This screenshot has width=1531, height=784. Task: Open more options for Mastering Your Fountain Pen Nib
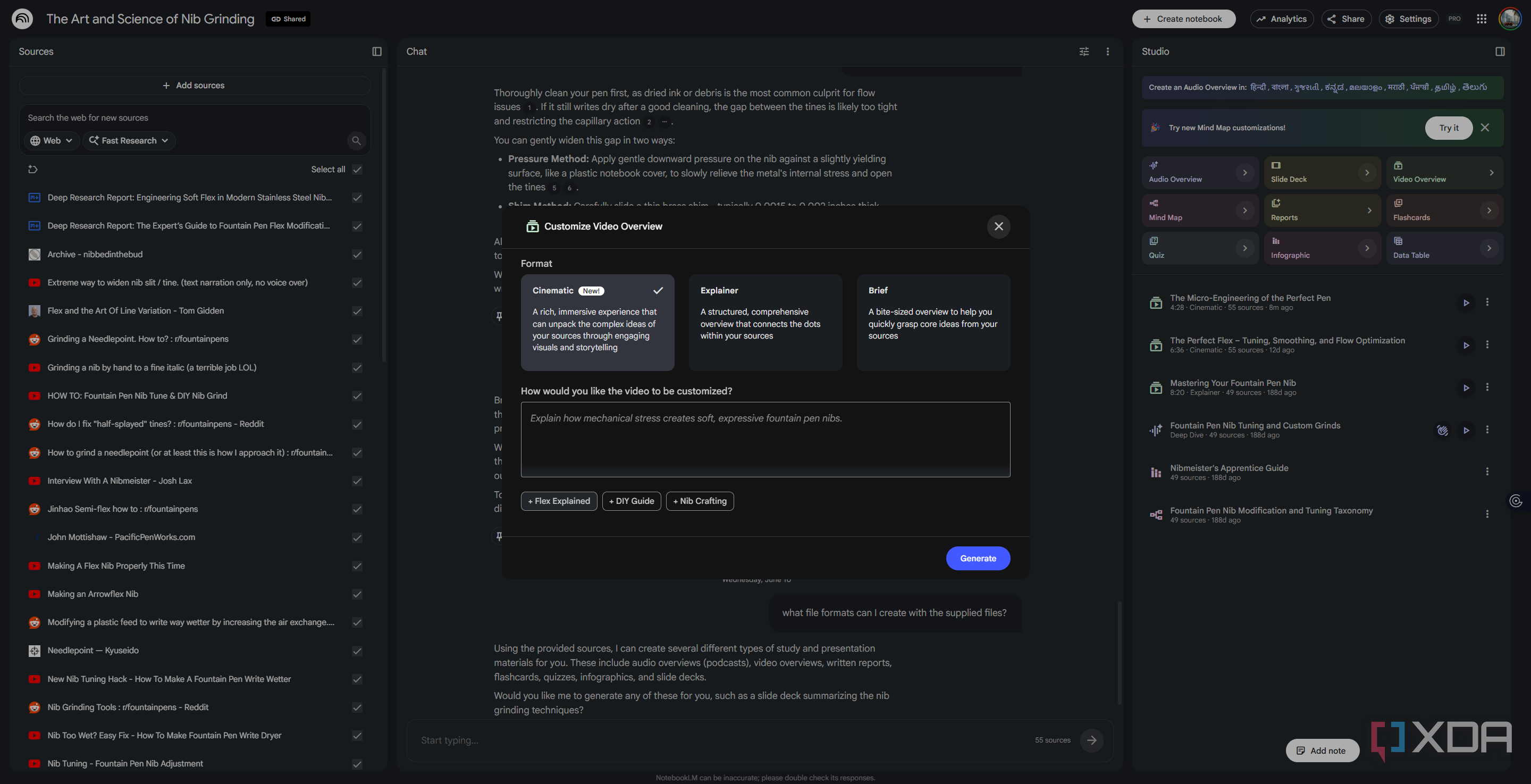coord(1487,387)
